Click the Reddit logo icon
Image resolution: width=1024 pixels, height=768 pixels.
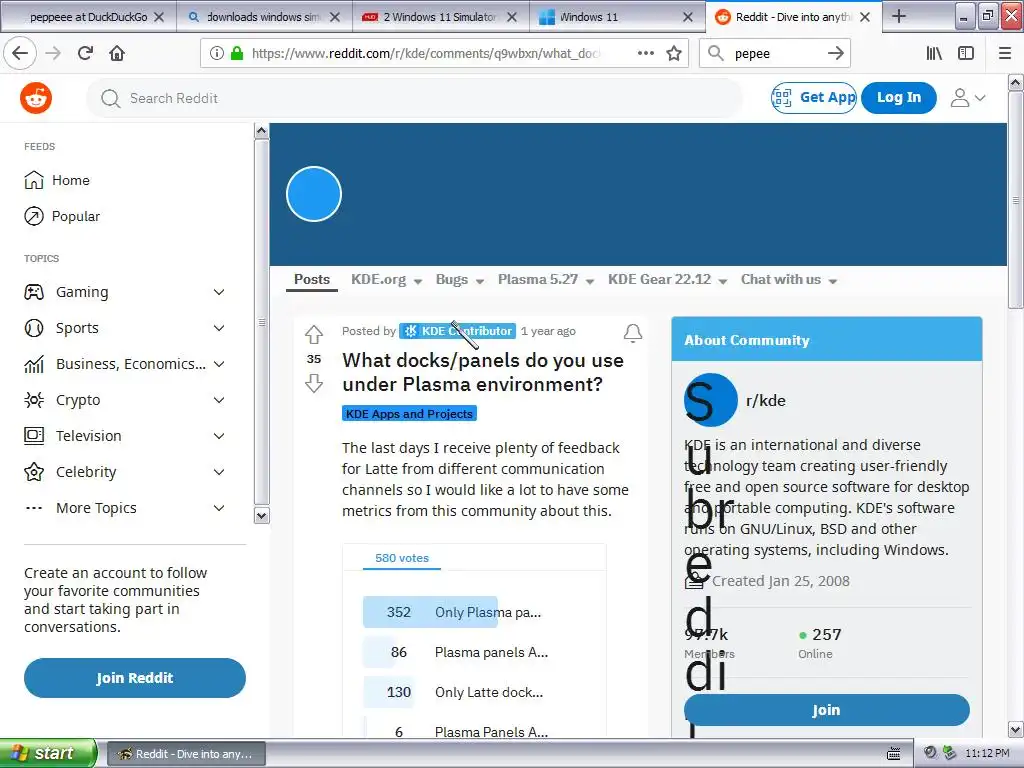click(x=36, y=98)
